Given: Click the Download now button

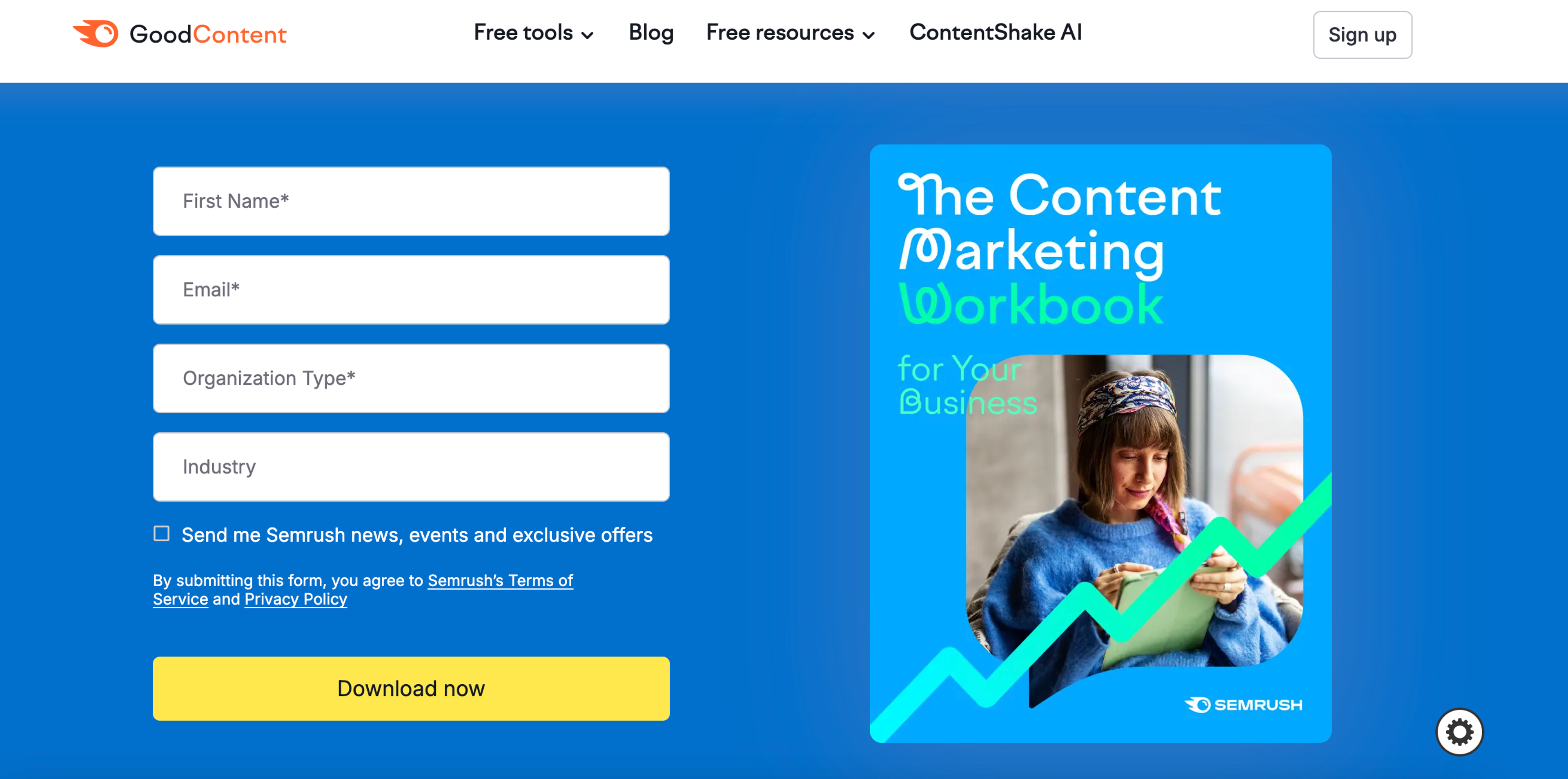Looking at the screenshot, I should [411, 688].
